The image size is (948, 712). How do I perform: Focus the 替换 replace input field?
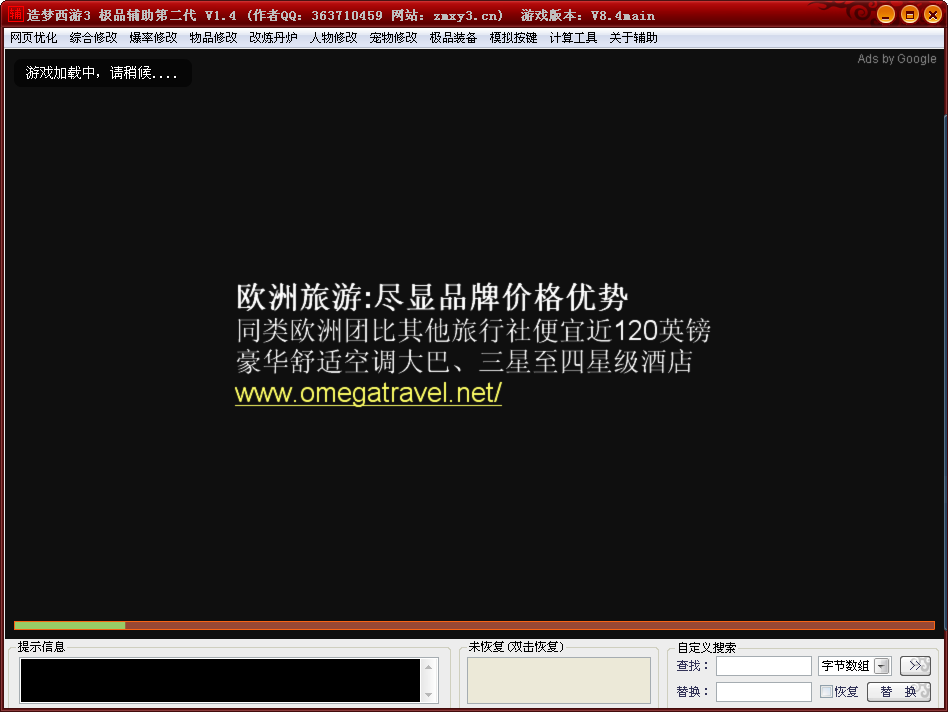pos(764,692)
